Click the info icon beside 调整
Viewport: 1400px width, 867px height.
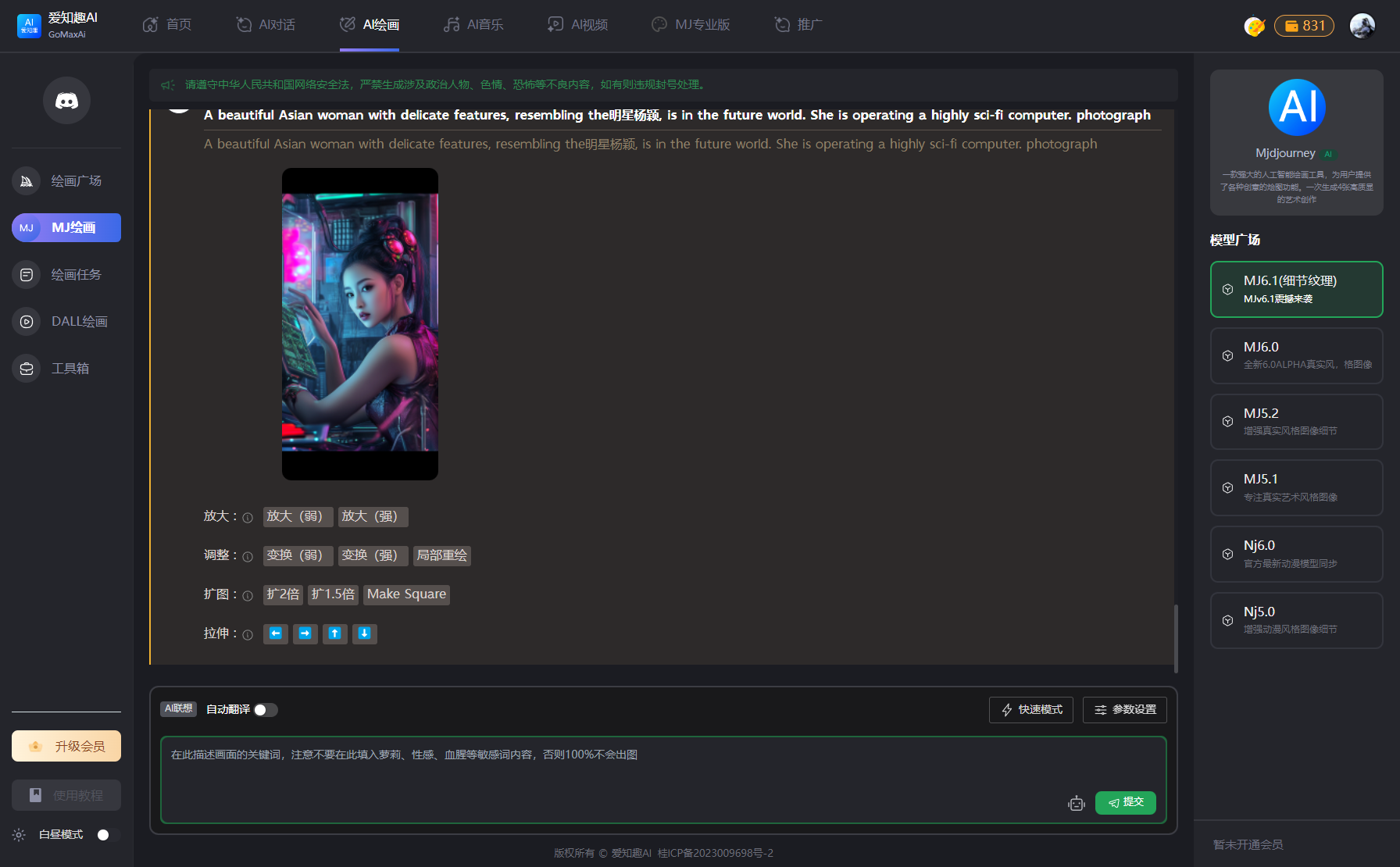[x=248, y=557]
